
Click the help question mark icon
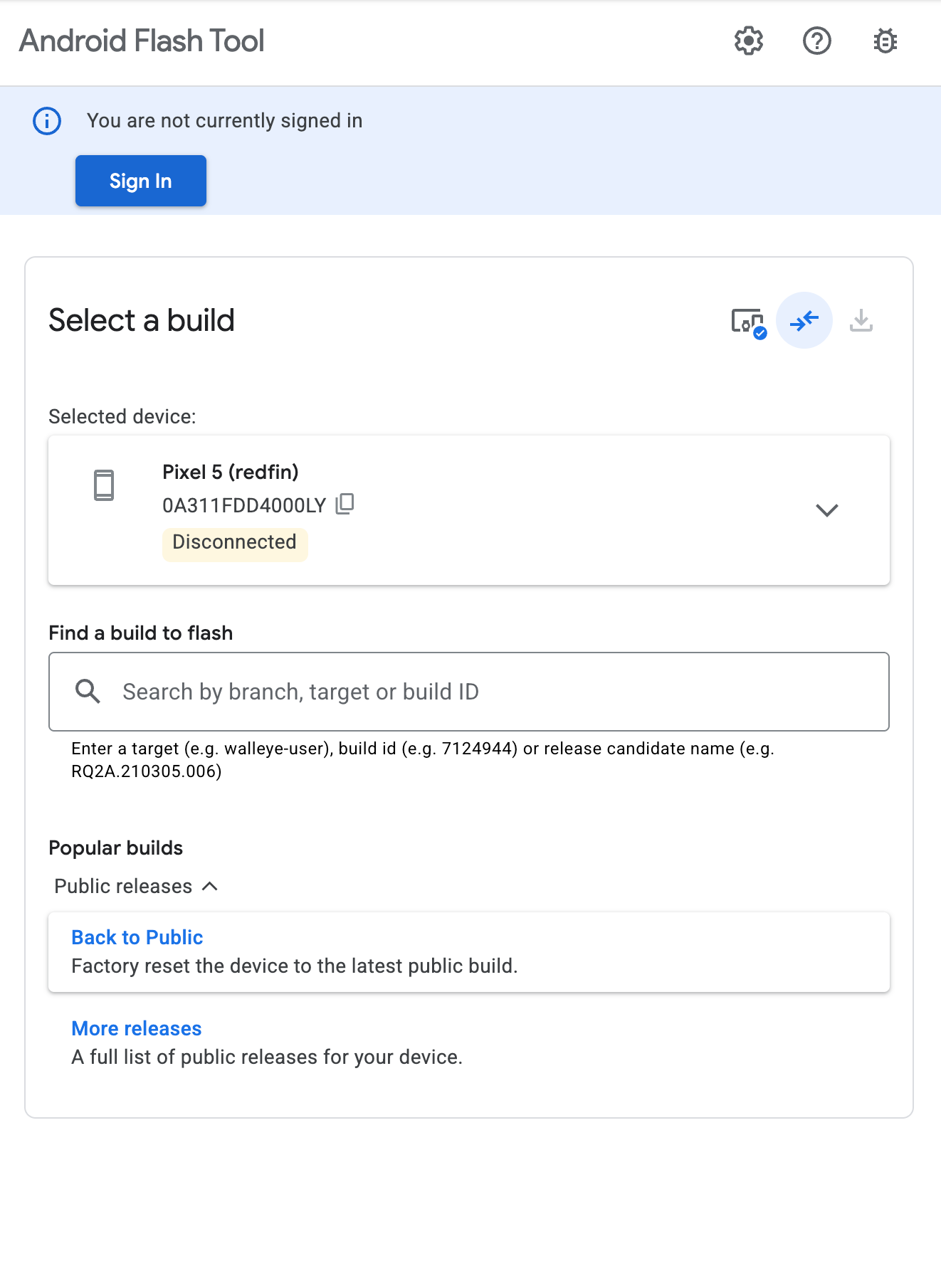click(x=816, y=41)
